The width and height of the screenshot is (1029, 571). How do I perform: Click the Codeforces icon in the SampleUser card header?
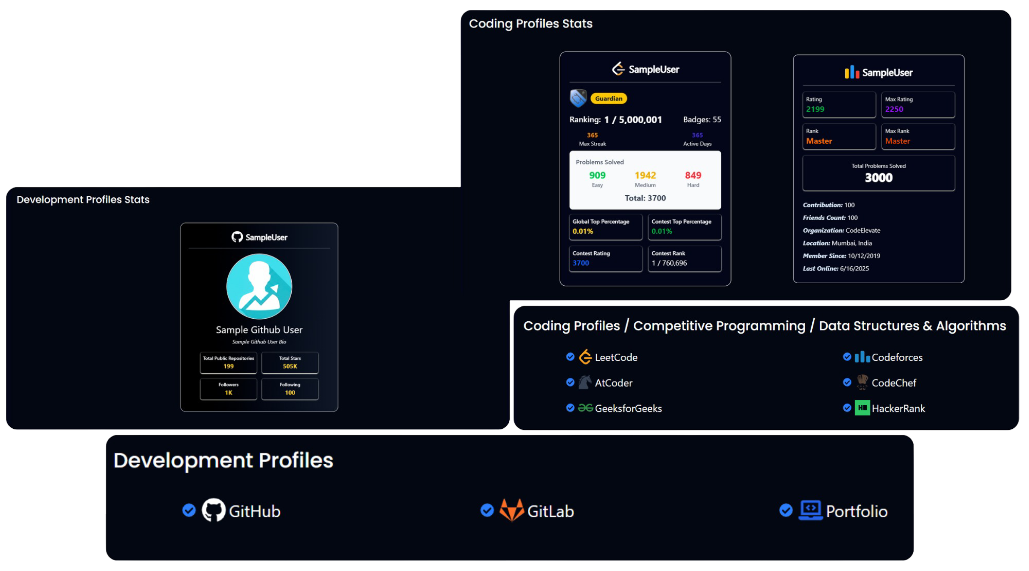coord(851,72)
